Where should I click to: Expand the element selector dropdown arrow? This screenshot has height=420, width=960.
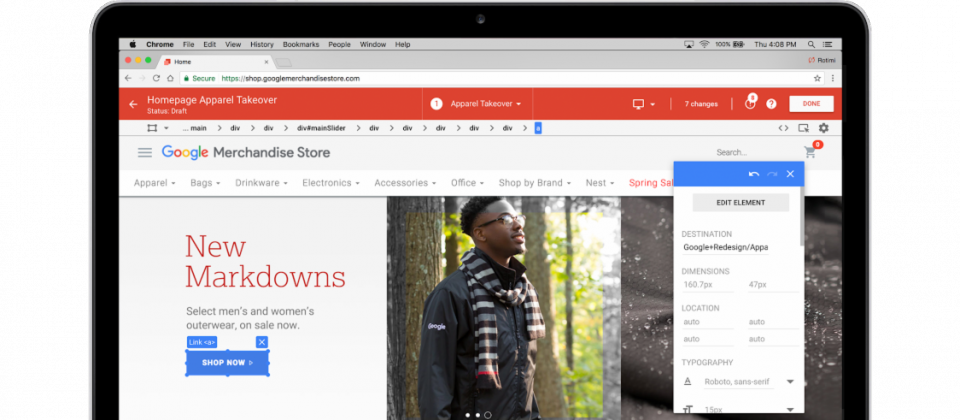point(166,129)
